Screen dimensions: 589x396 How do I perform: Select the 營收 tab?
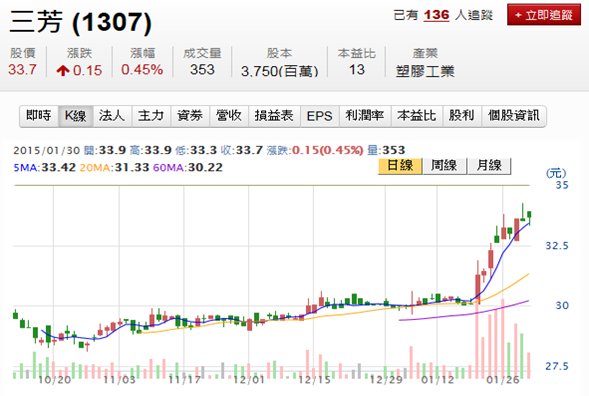tap(229, 116)
